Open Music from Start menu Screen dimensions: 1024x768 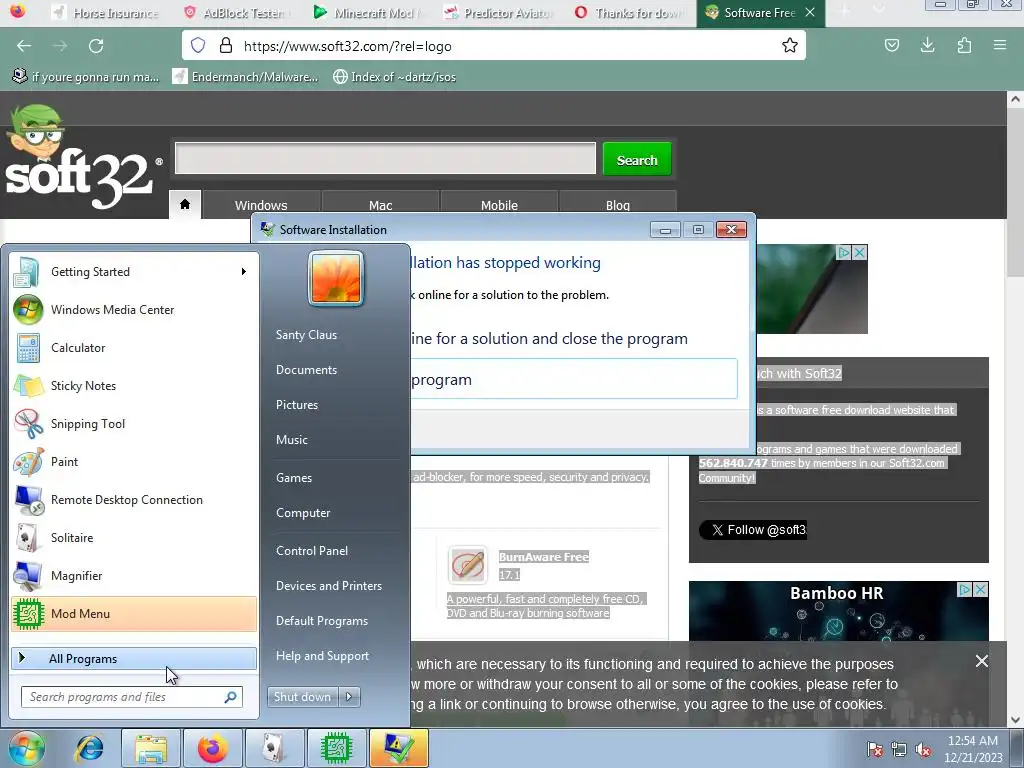291,440
